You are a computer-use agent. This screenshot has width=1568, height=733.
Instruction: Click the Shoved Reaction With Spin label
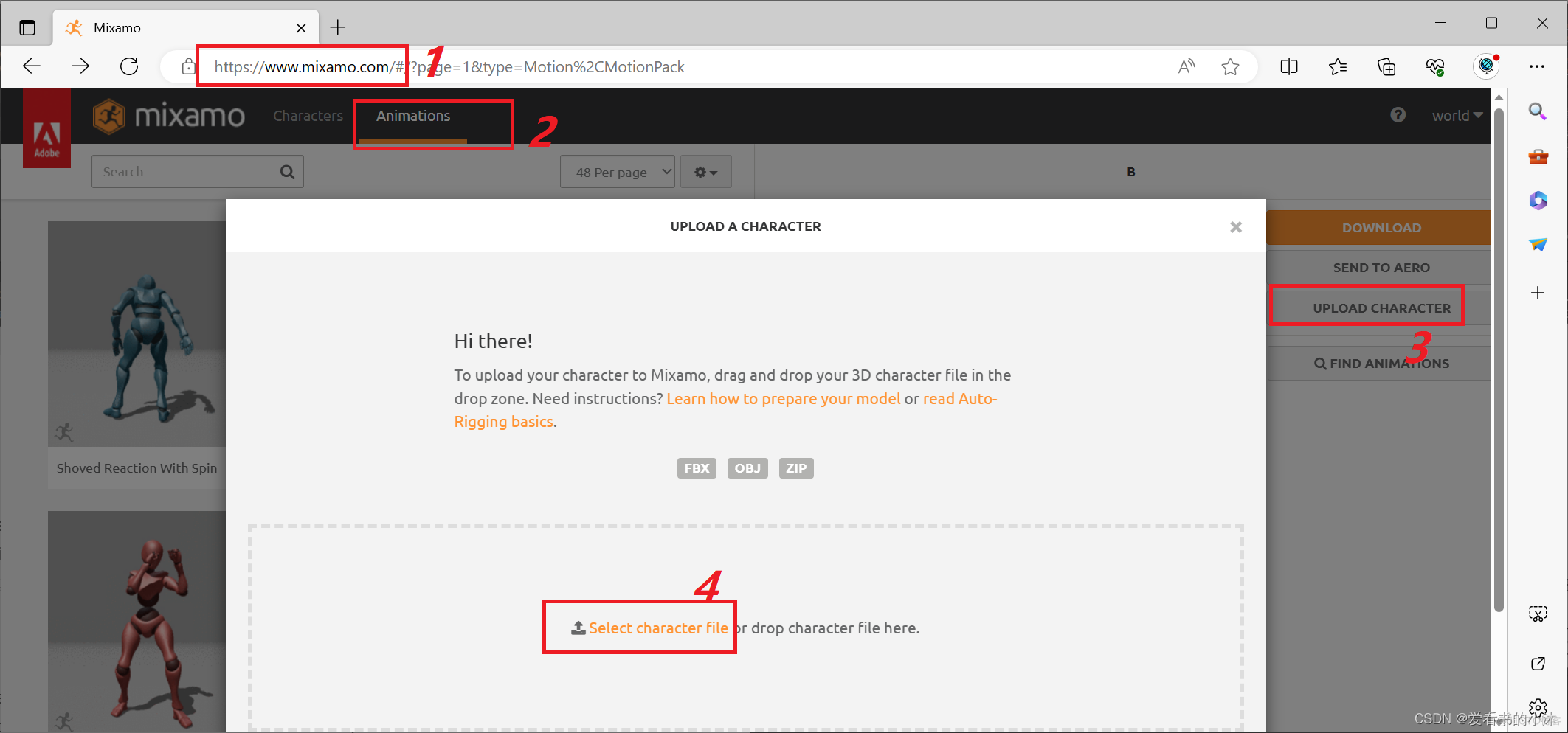tap(137, 468)
